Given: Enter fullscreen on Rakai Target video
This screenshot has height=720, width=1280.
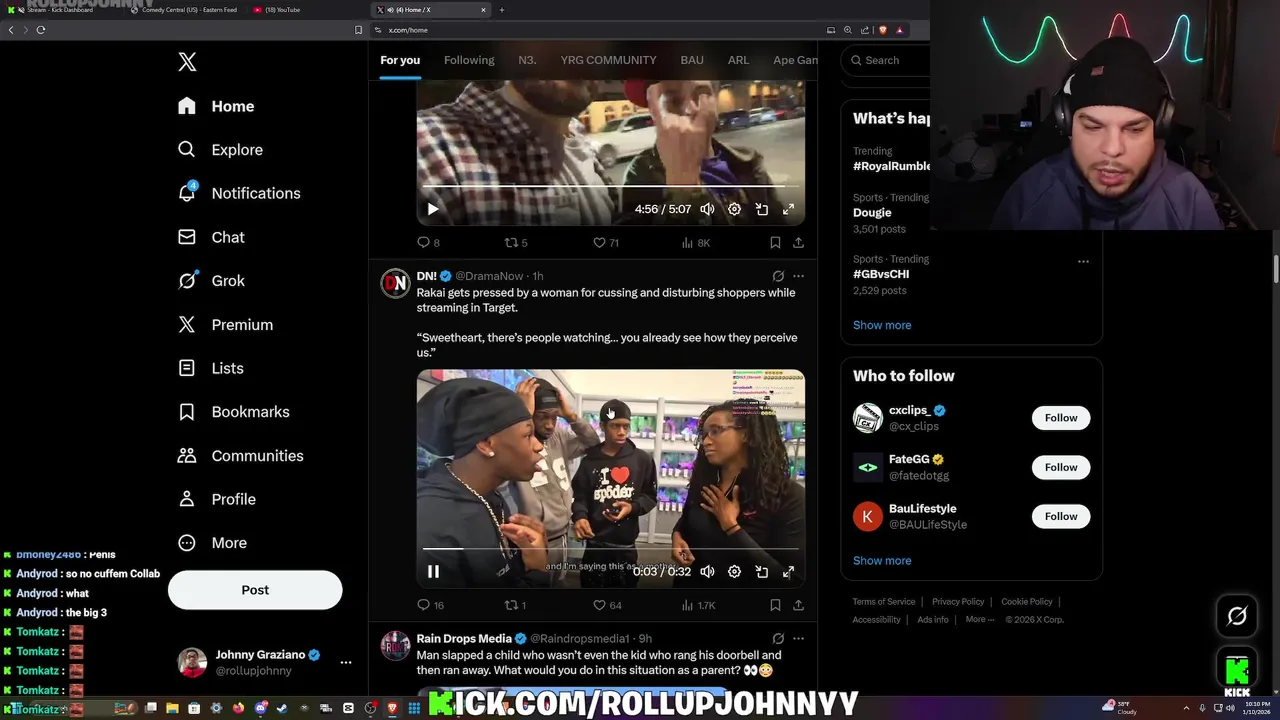Looking at the screenshot, I should 788,571.
